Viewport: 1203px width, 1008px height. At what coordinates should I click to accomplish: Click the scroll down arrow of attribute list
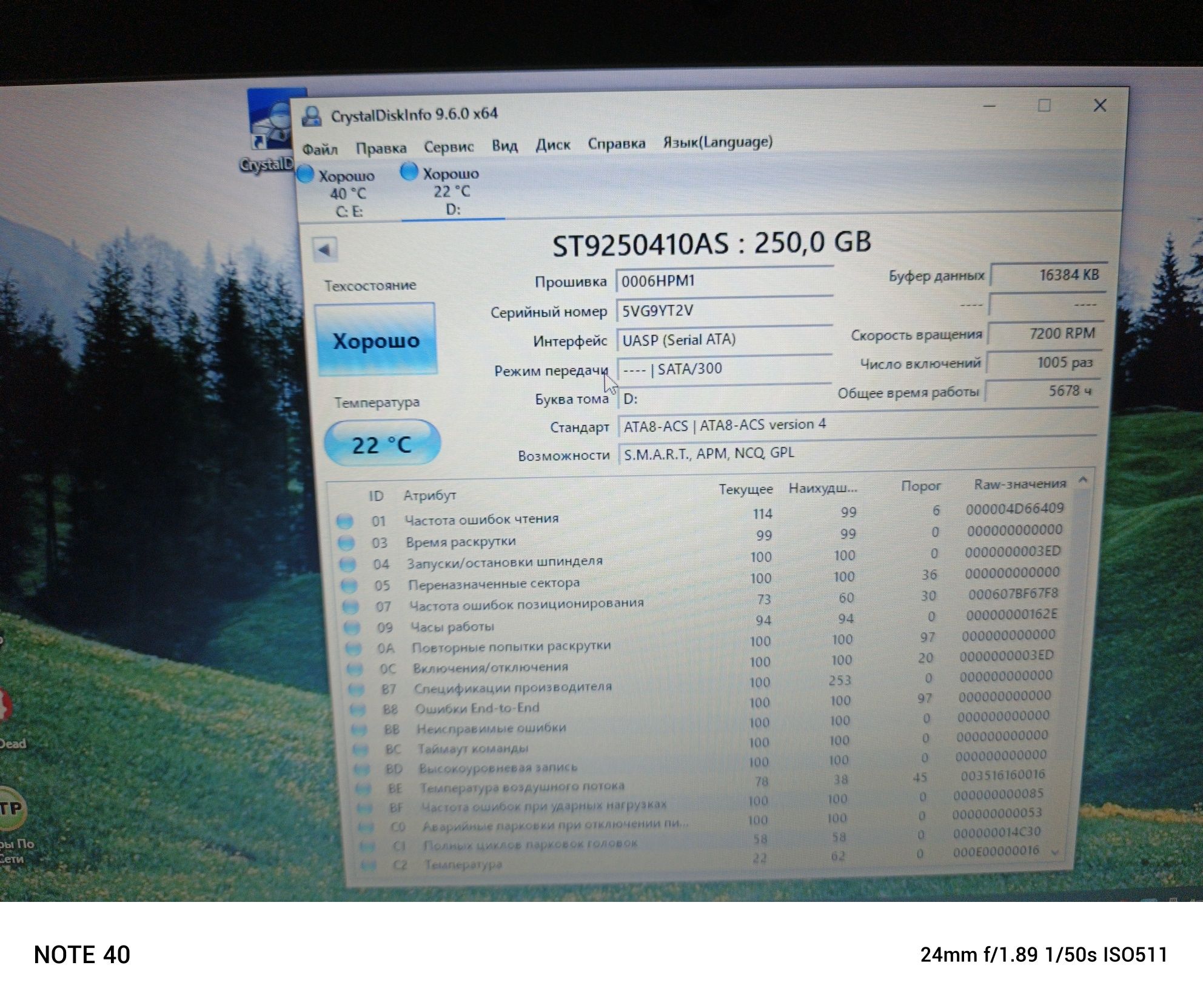click(x=1055, y=853)
